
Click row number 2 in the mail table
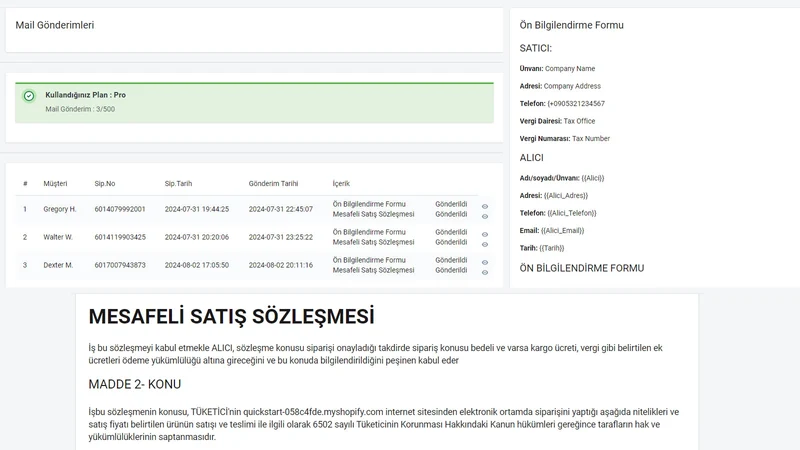[x=24, y=237]
